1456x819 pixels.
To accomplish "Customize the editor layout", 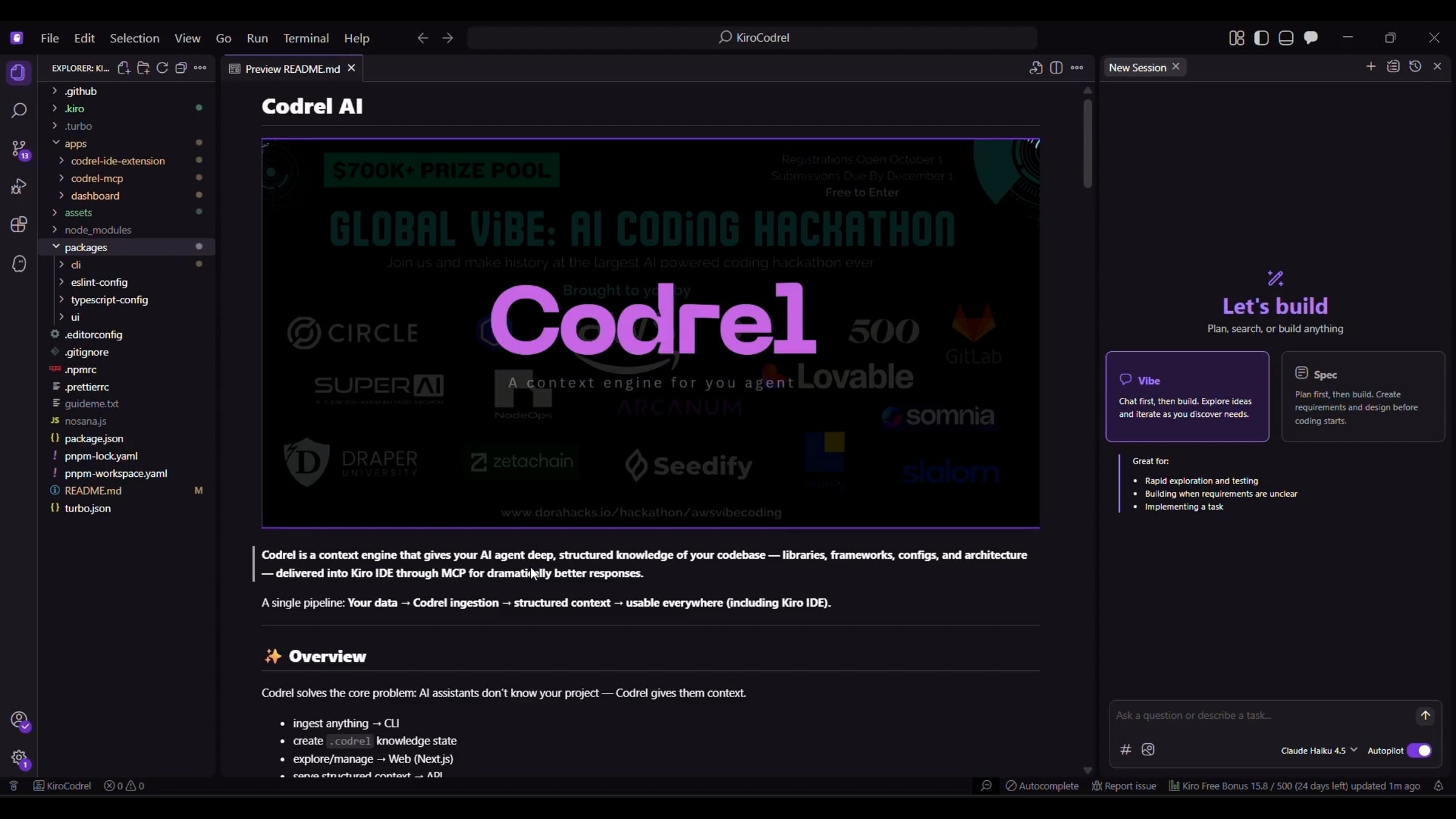I will [x=1236, y=38].
